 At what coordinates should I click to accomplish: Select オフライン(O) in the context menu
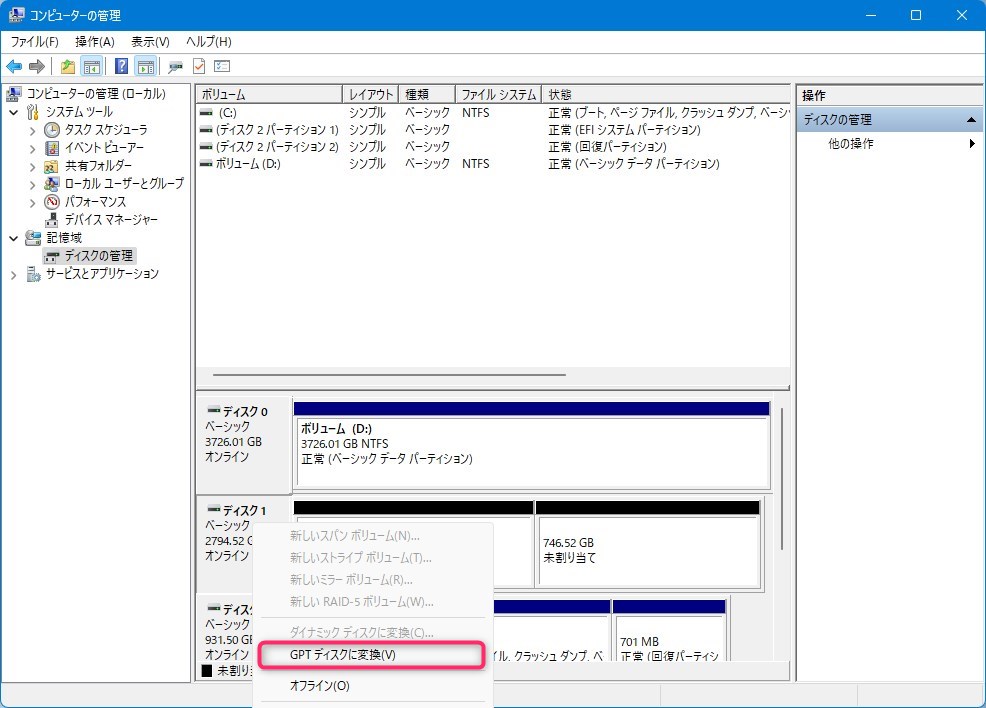[x=319, y=686]
